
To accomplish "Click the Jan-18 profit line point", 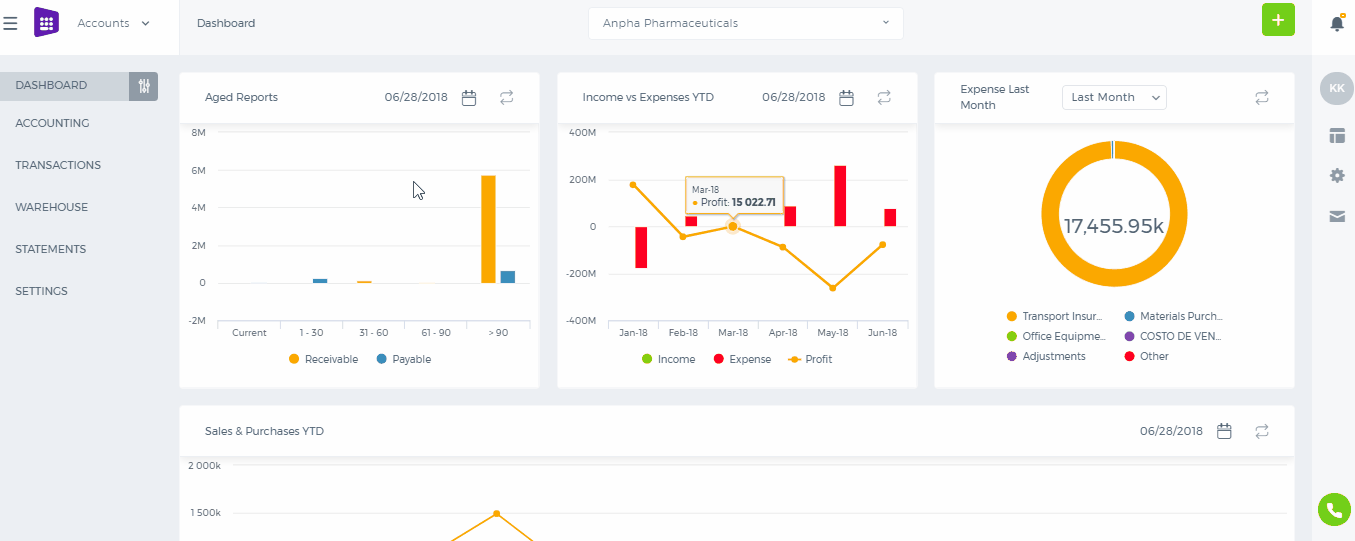I will (x=633, y=185).
